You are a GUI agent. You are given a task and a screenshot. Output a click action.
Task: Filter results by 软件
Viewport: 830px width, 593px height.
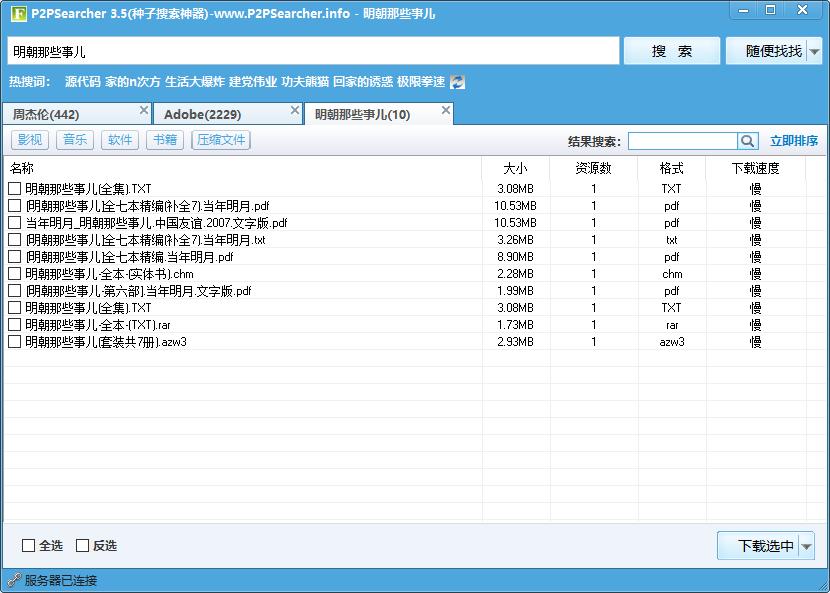120,140
